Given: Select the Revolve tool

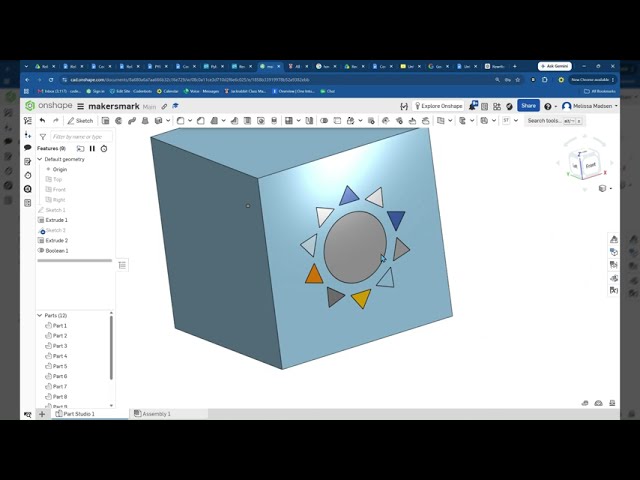Looking at the screenshot, I should (118, 120).
